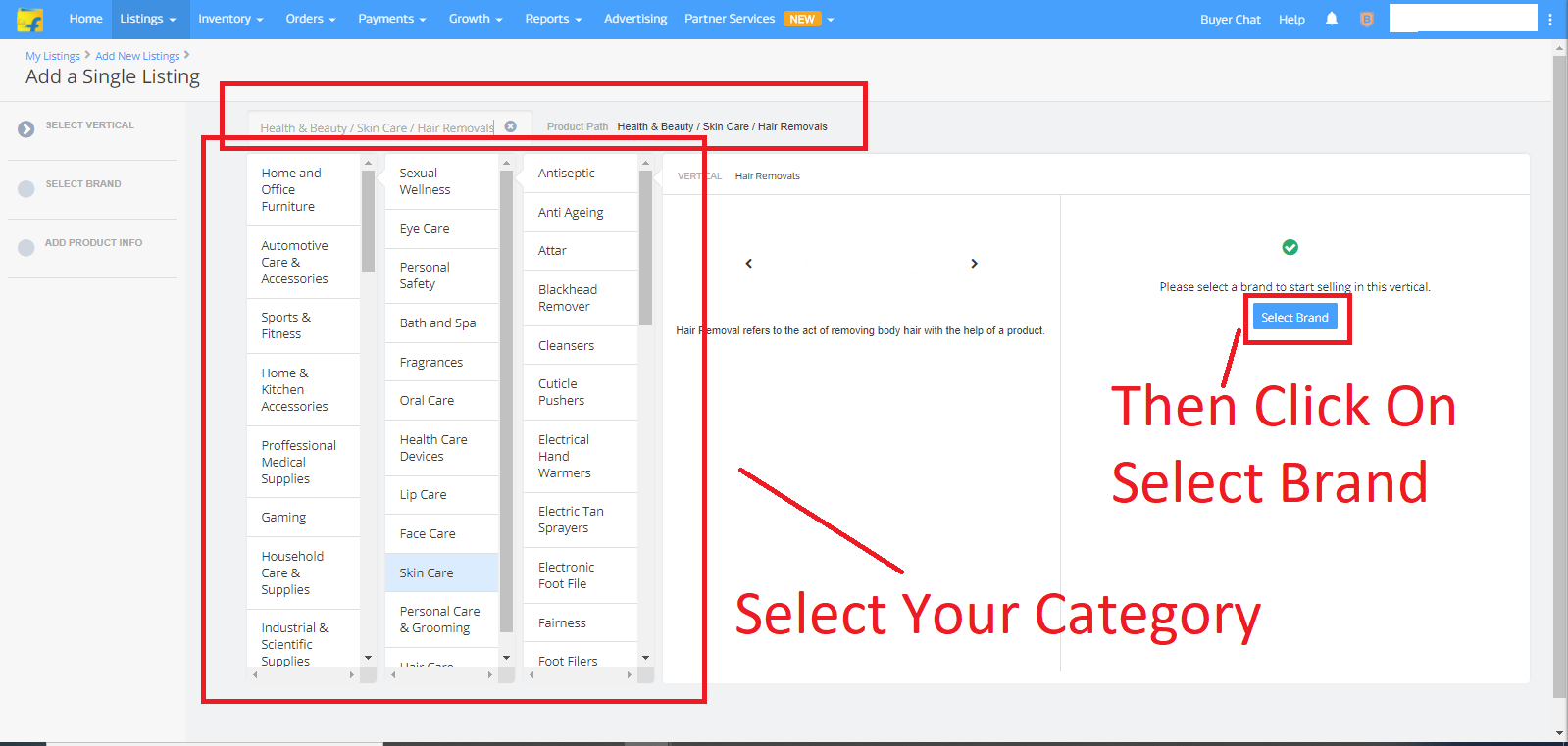Open the Advertising page

click(635, 19)
